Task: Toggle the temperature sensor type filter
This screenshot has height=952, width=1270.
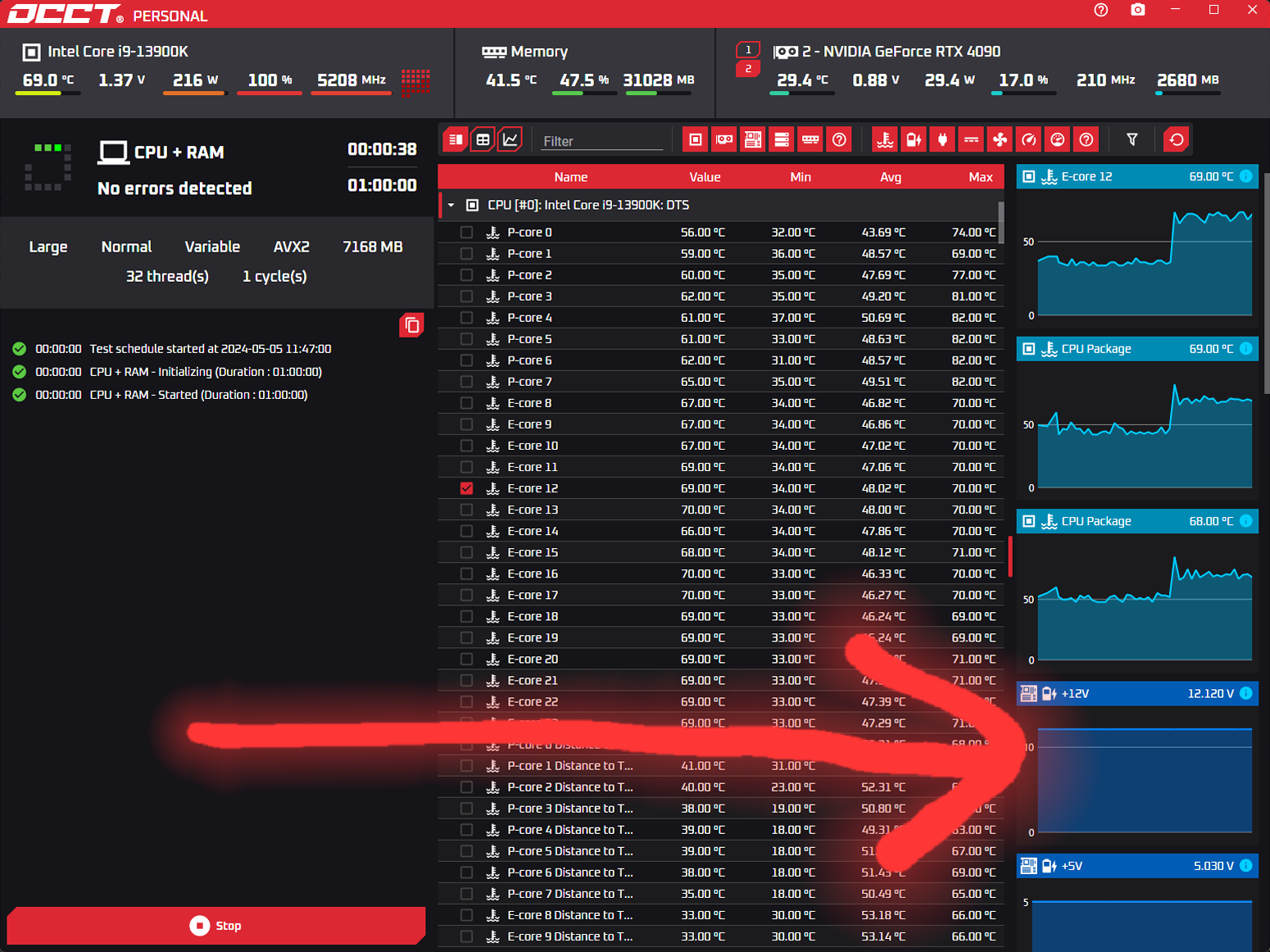Action: pos(885,139)
